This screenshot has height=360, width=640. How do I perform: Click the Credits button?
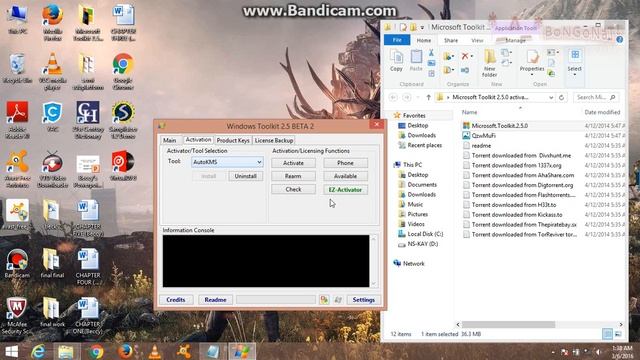tap(176, 300)
